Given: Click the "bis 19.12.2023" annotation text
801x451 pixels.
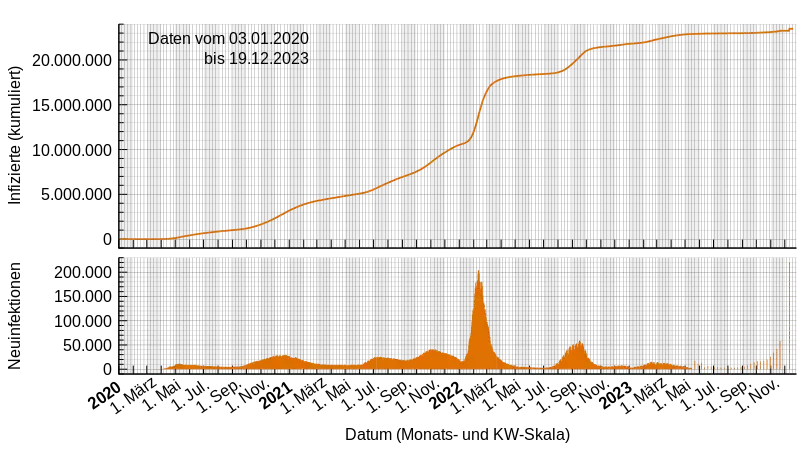Looking at the screenshot, I should [x=256, y=58].
